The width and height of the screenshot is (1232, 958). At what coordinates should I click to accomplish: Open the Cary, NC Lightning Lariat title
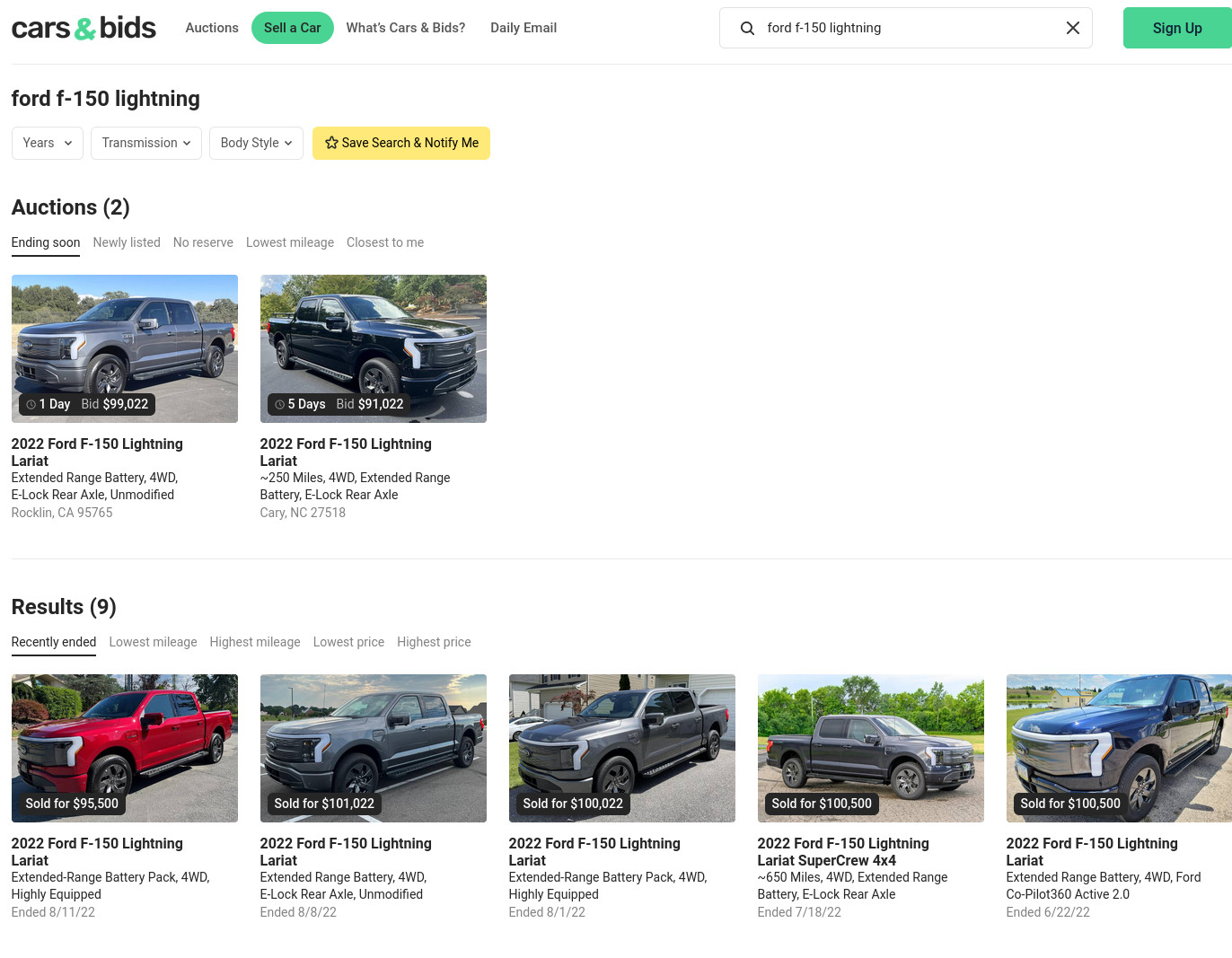pos(346,453)
